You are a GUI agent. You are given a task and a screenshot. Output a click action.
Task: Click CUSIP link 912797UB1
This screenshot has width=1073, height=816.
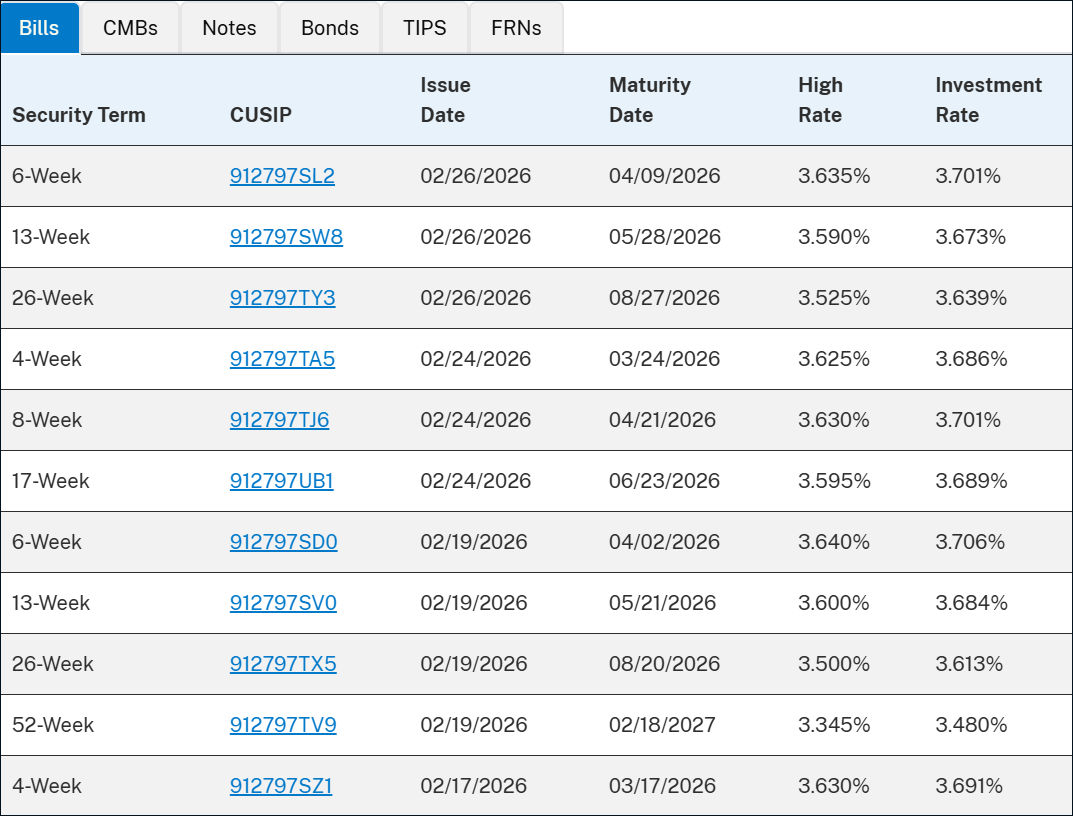tap(281, 481)
